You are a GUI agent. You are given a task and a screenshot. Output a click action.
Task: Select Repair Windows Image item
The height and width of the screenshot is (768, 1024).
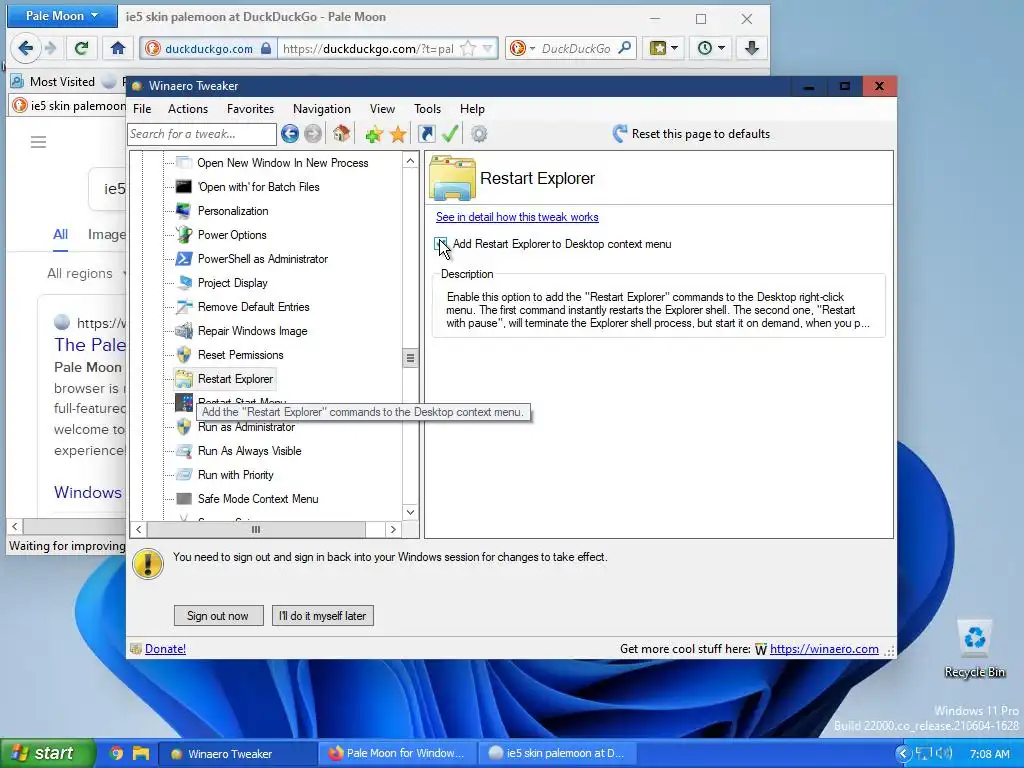coord(252,331)
